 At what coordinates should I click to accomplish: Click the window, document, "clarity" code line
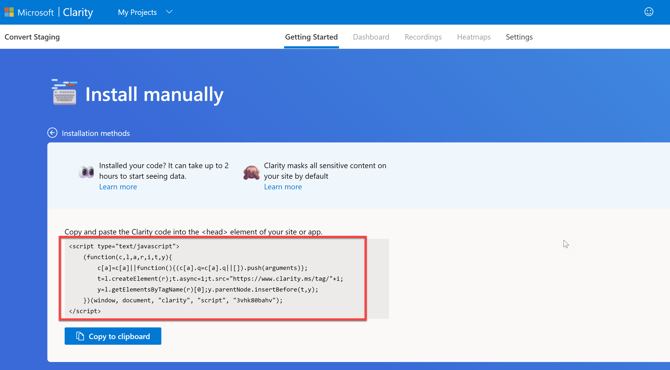(x=183, y=300)
